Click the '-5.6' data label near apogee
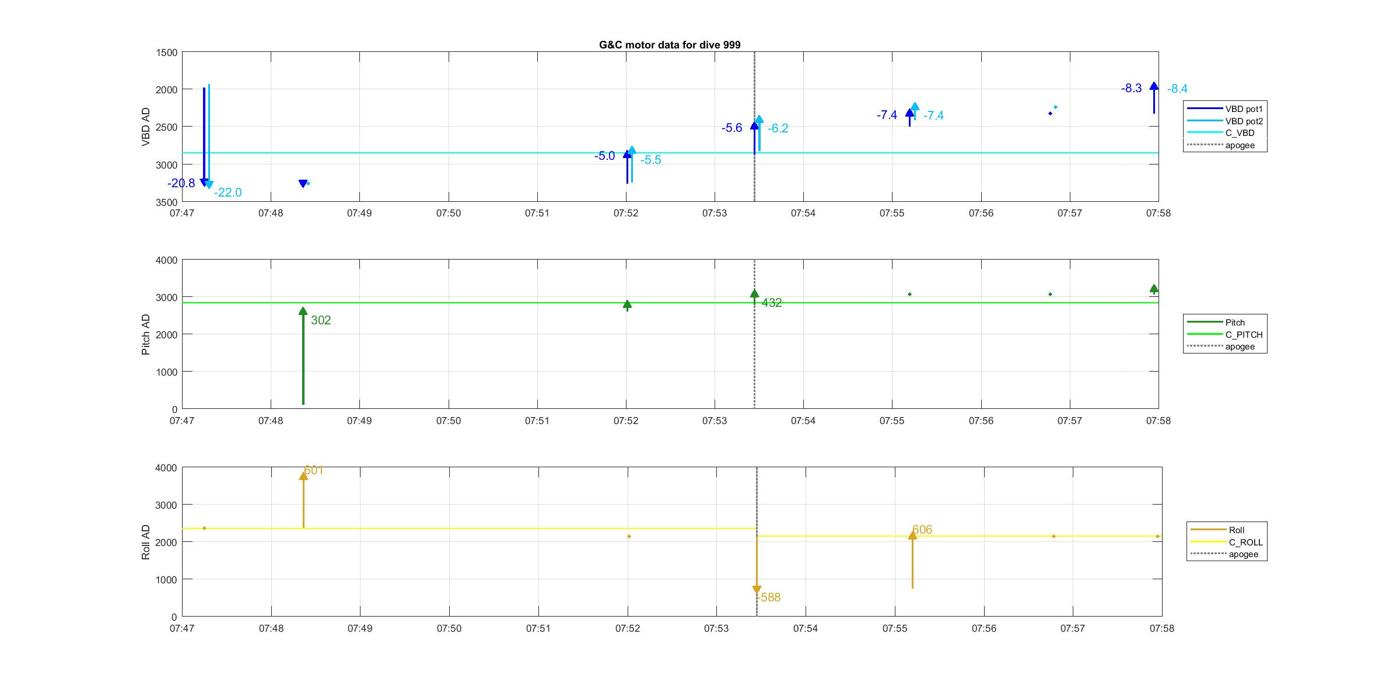 click(732, 128)
